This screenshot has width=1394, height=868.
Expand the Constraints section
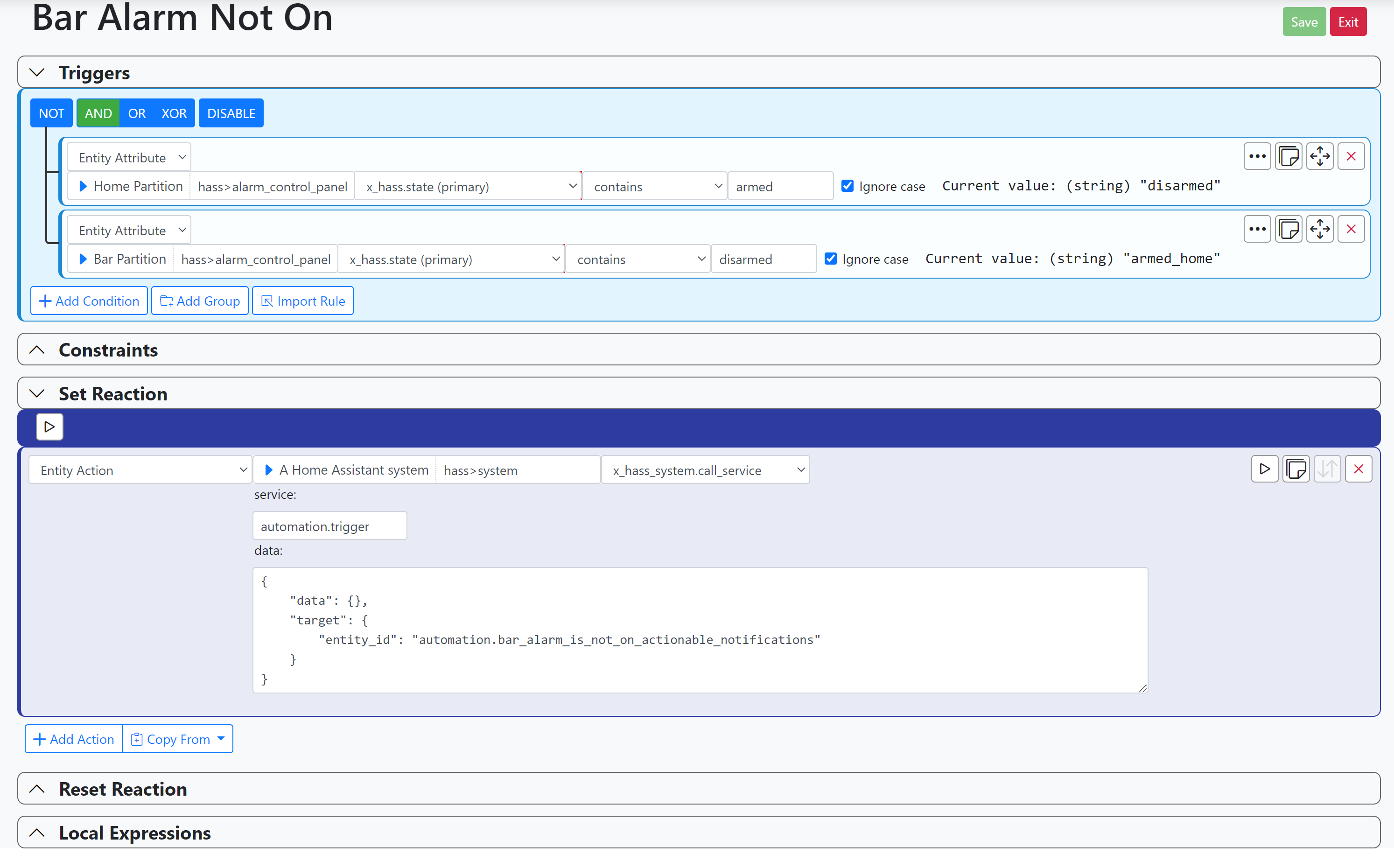tap(37, 350)
